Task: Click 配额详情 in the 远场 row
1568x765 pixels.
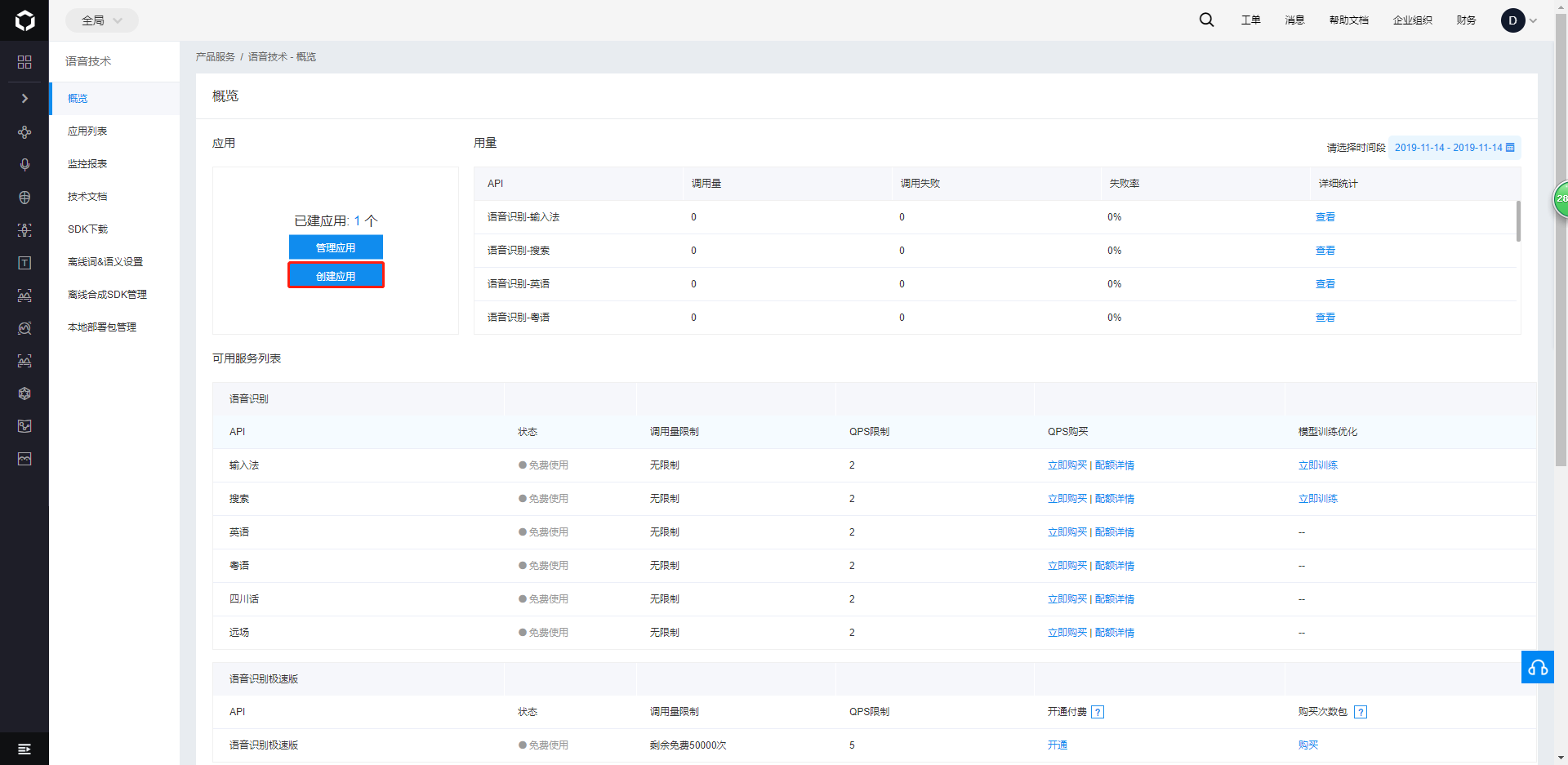Action: pyautogui.click(x=1115, y=633)
